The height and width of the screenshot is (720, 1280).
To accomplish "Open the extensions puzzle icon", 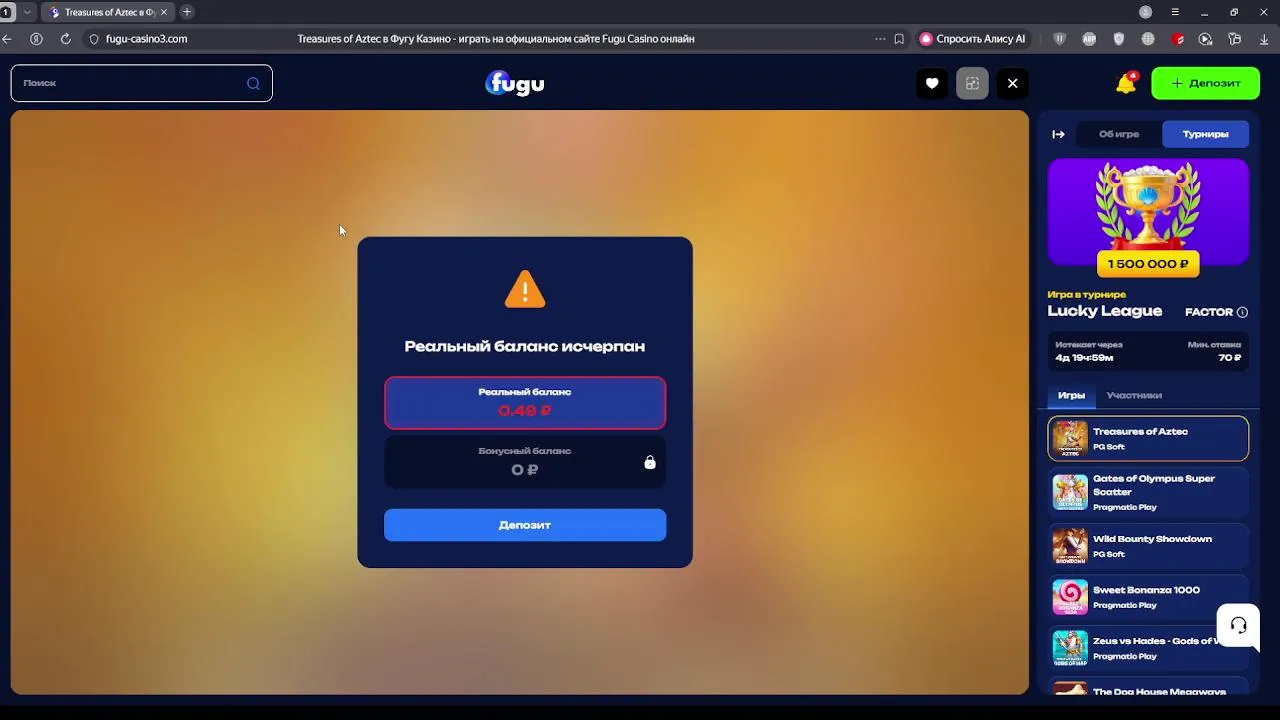I will tap(1234, 39).
